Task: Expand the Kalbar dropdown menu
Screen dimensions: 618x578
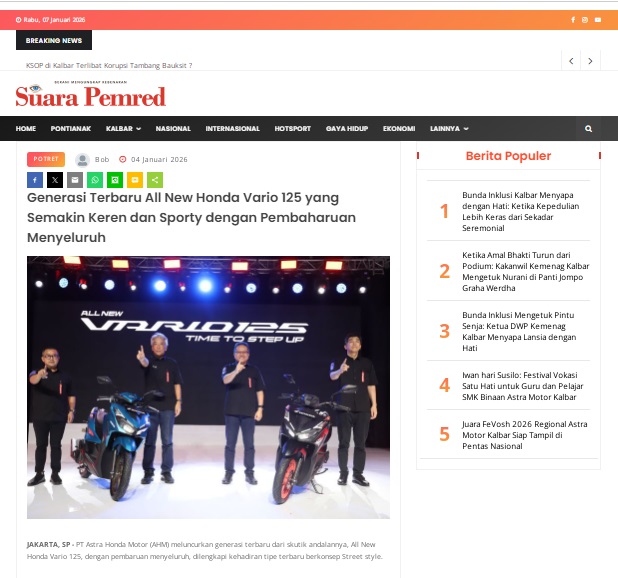Action: click(123, 129)
